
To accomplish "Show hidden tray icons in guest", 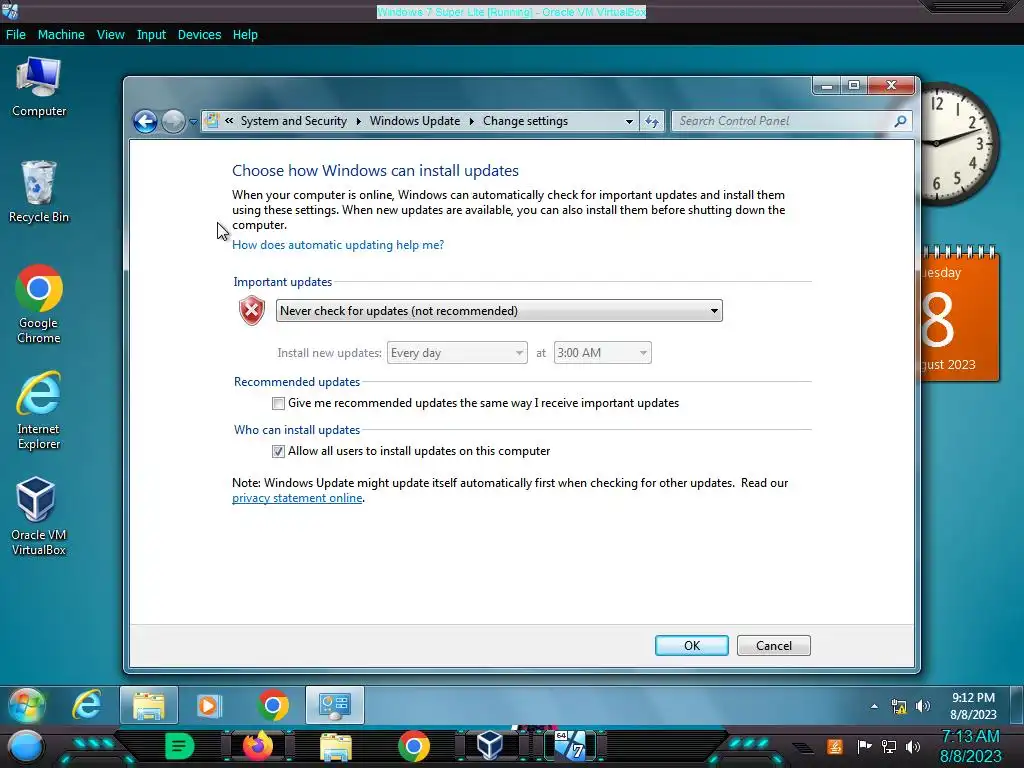I will (x=874, y=706).
